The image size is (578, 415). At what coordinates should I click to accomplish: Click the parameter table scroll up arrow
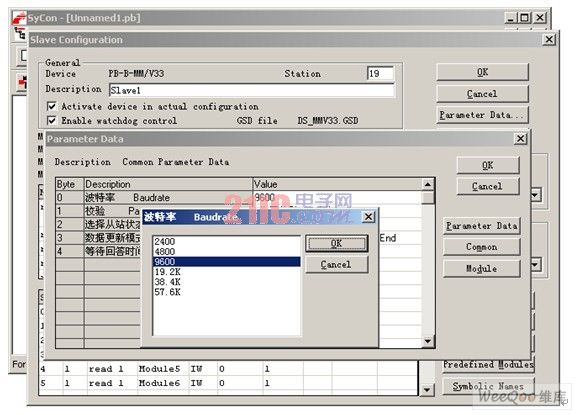tap(428, 184)
